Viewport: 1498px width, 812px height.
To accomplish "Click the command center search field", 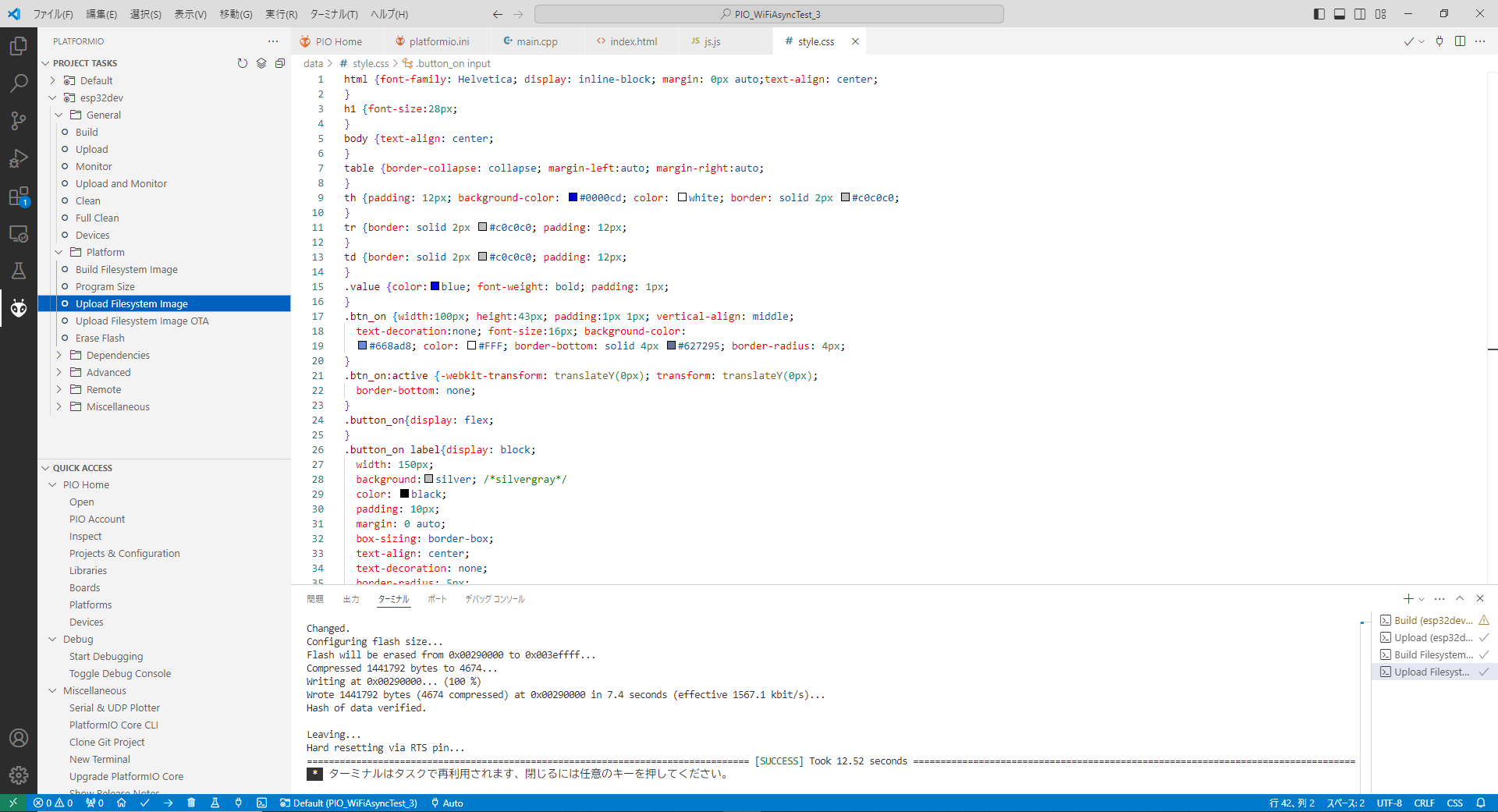I will 769,14.
